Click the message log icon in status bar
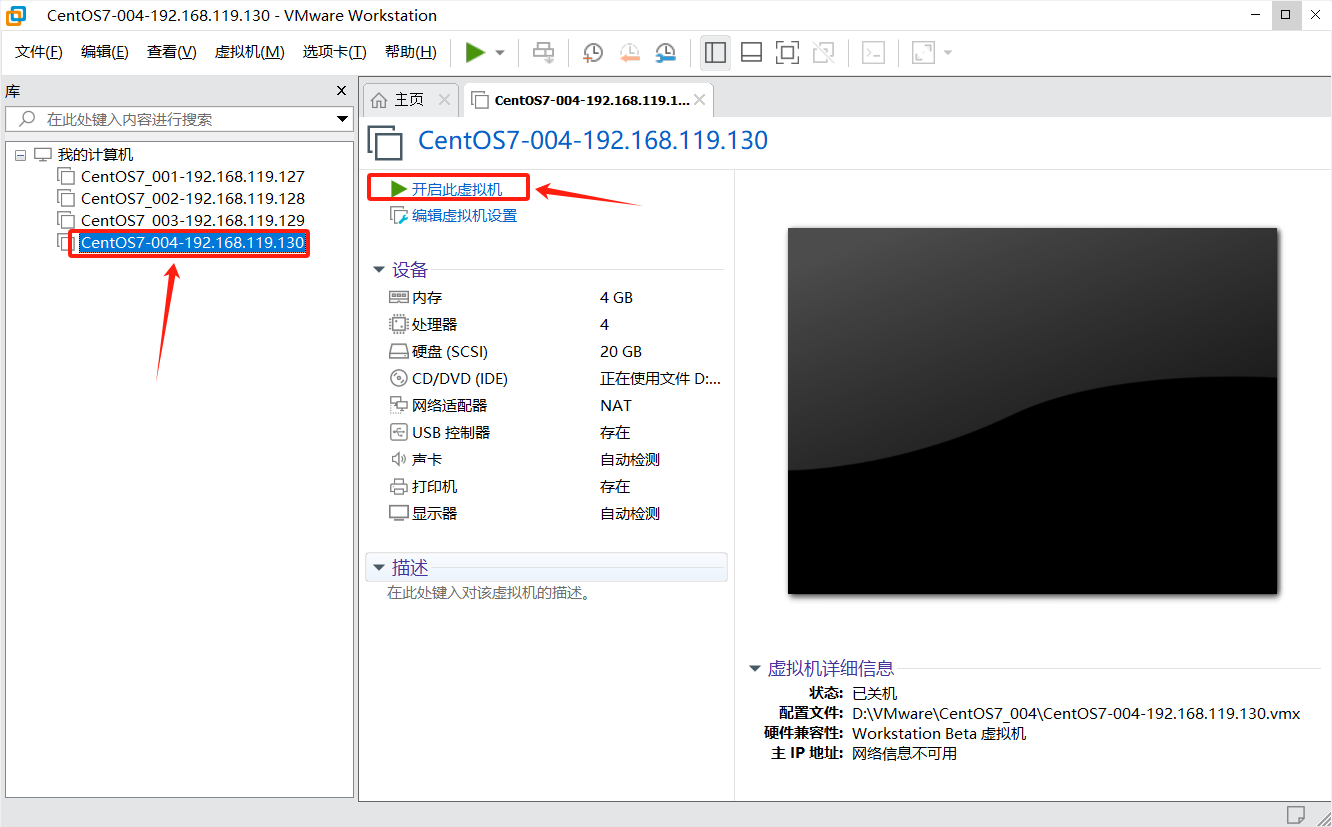This screenshot has height=827, width=1332. pos(1296,813)
